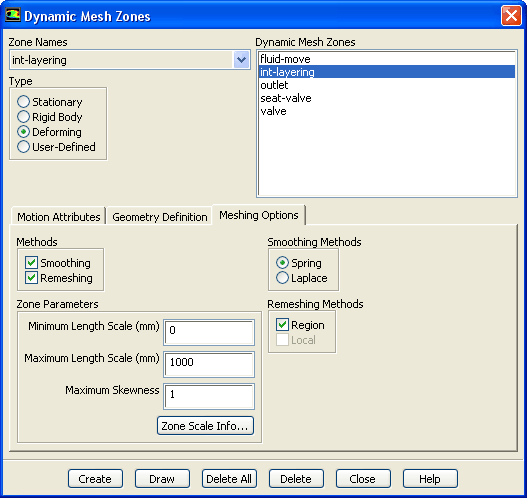This screenshot has width=527, height=498.
Task: Open Zone Scale Info
Action: coord(205,426)
